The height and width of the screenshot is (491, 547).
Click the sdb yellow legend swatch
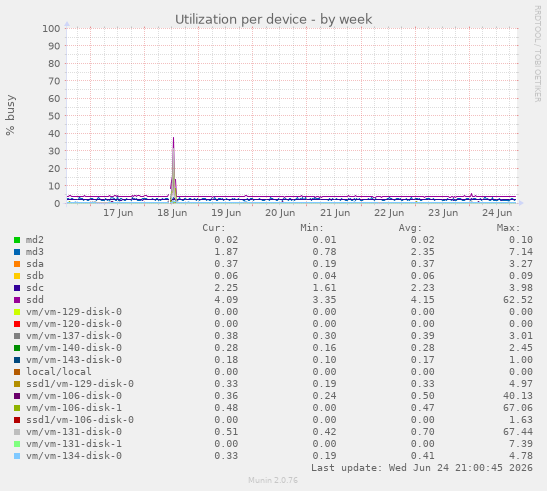pos(17,276)
